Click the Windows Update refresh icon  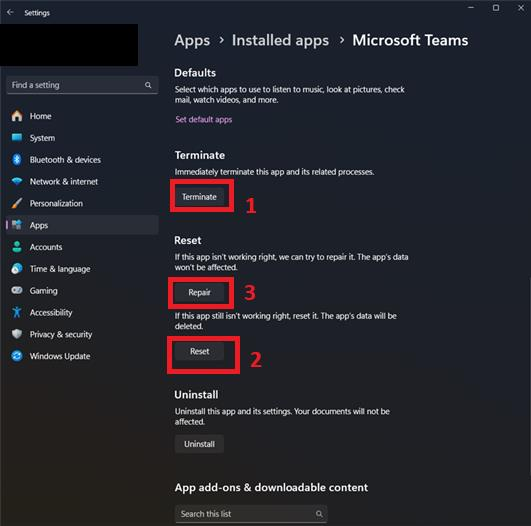coord(17,356)
